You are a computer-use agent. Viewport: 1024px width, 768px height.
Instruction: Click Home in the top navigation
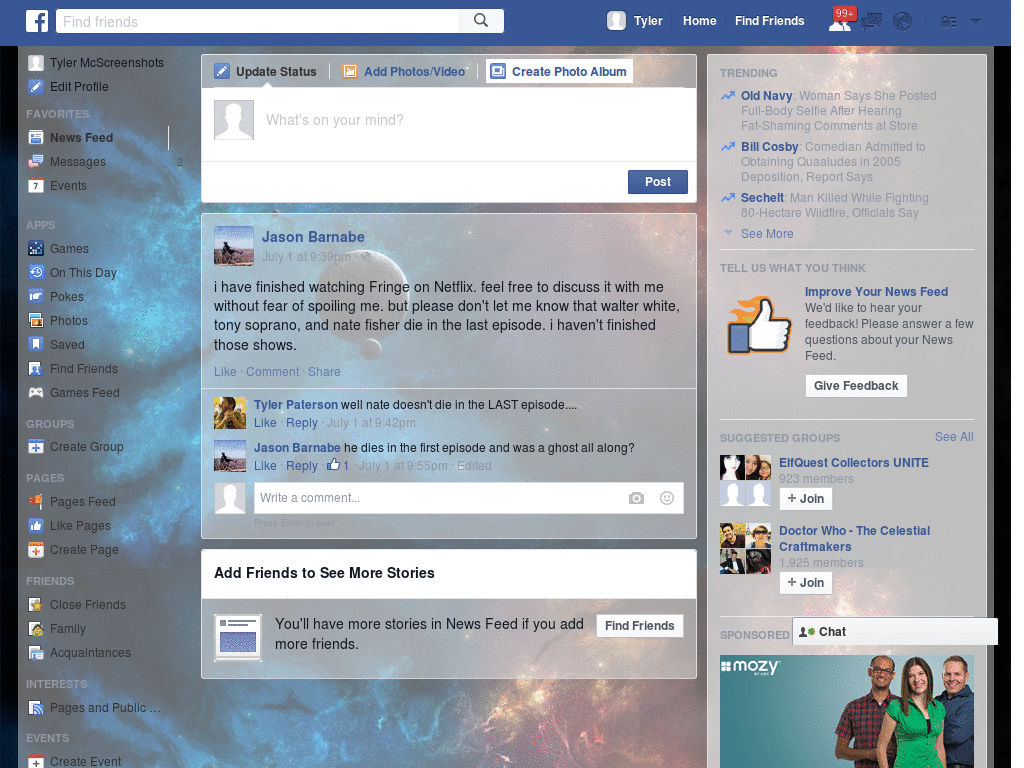[x=699, y=21]
